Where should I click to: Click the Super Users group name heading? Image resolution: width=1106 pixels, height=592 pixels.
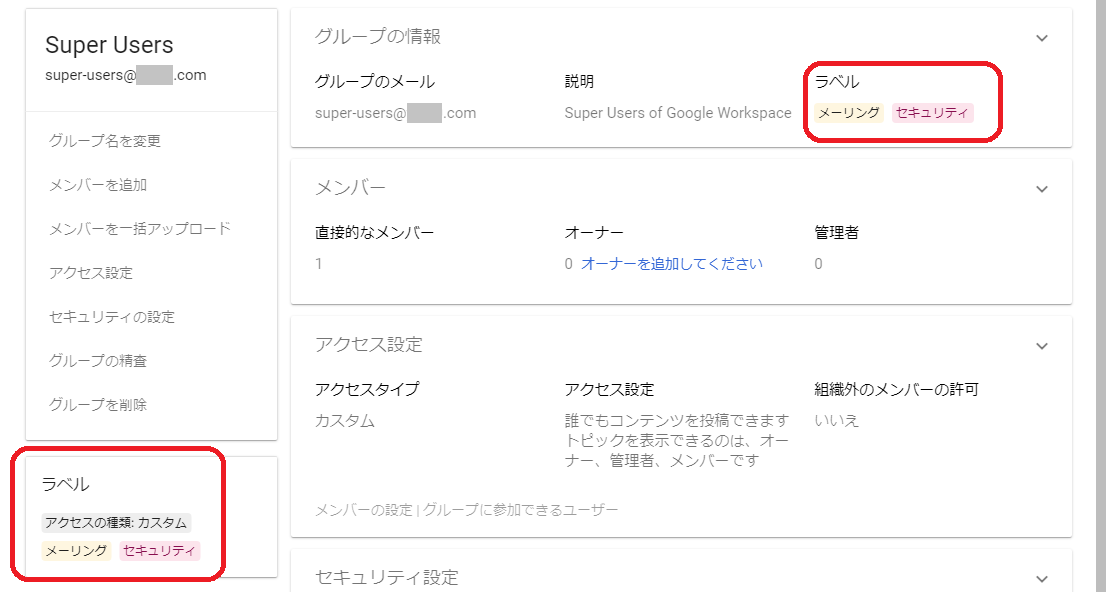[109, 44]
